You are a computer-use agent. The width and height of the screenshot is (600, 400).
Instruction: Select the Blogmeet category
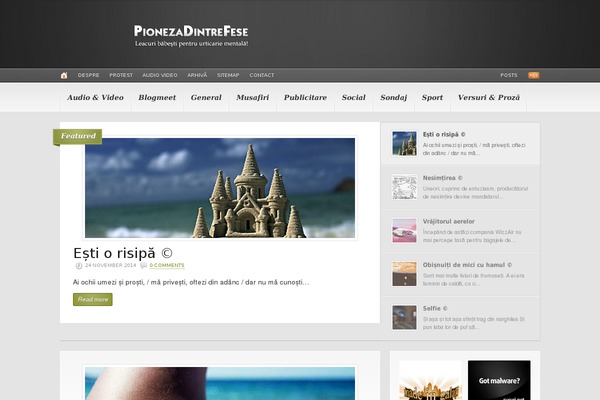pos(157,98)
